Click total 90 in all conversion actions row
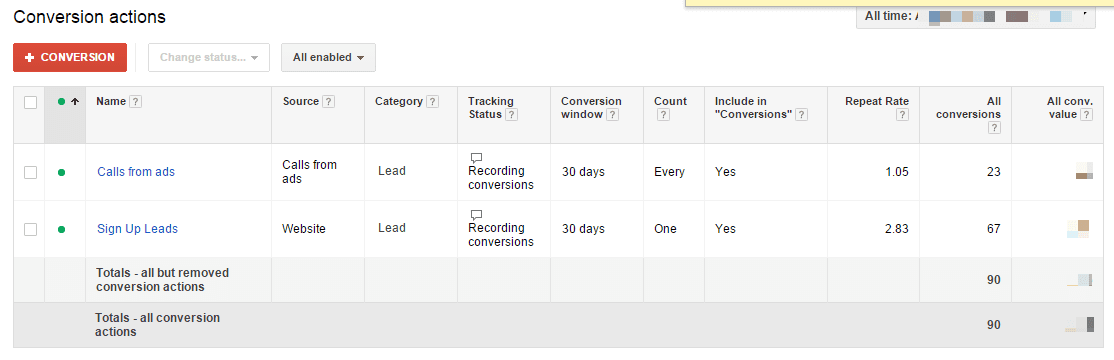This screenshot has width=1114, height=360. [994, 324]
